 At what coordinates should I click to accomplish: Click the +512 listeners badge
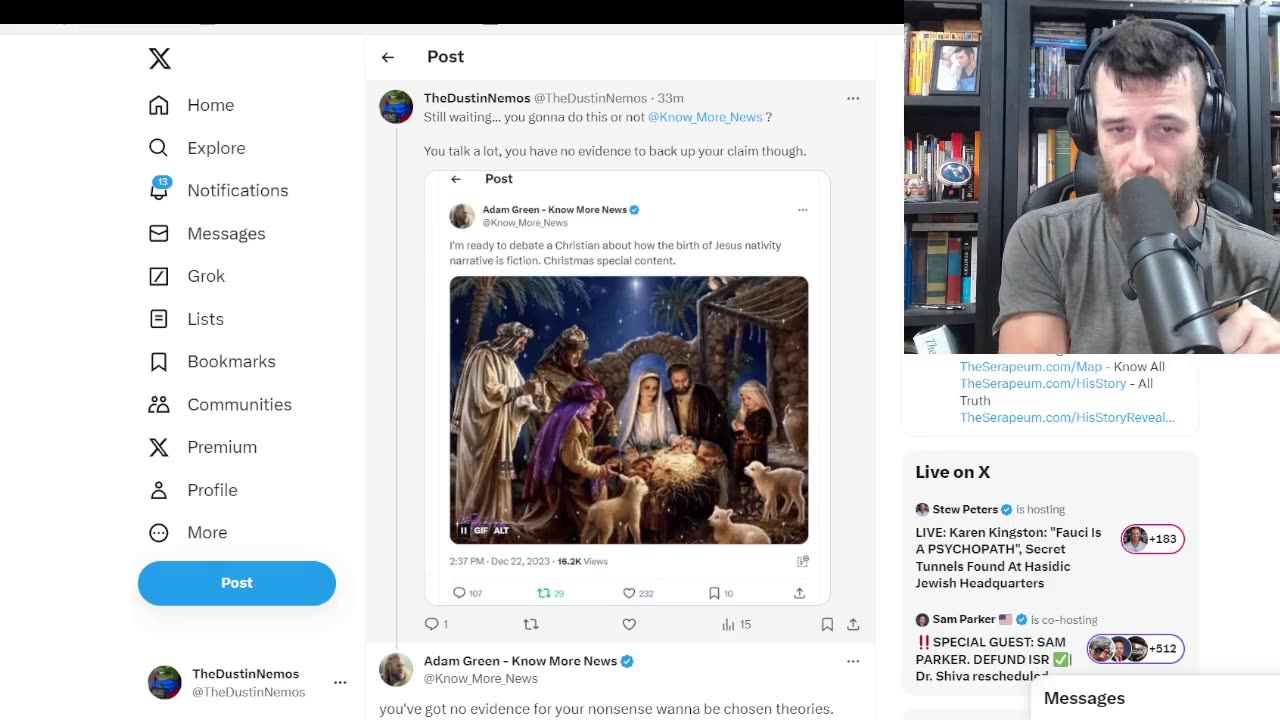[1135, 649]
